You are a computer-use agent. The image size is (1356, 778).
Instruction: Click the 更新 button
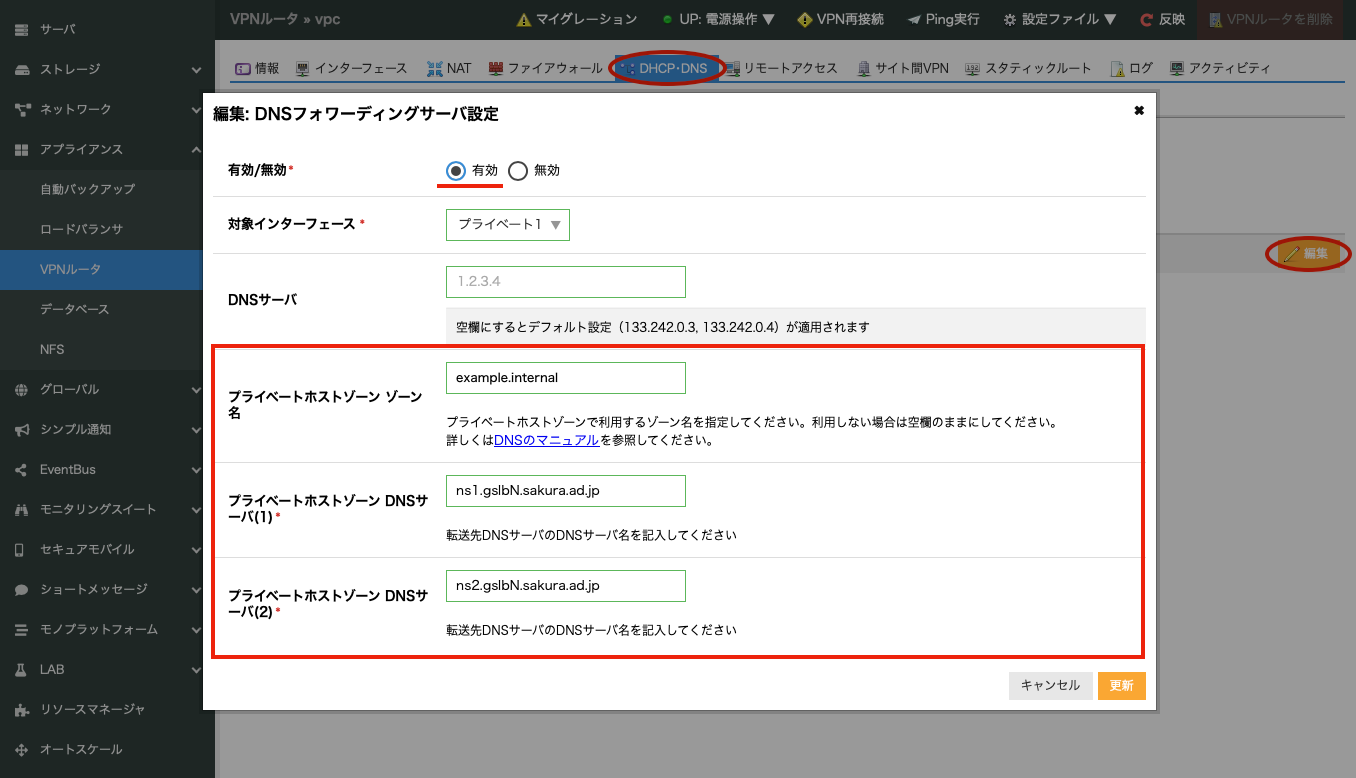click(1121, 685)
